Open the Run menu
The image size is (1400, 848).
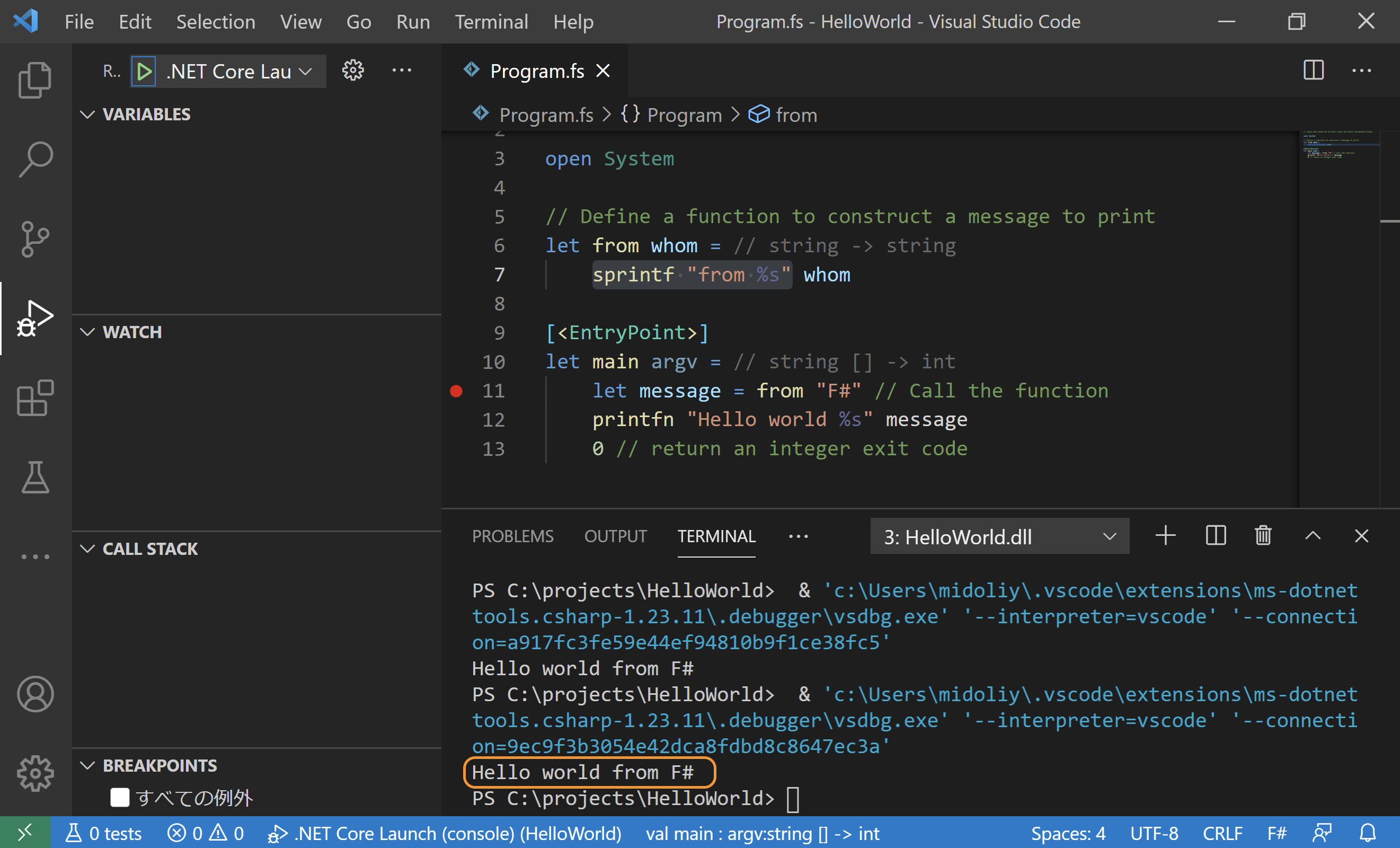click(x=412, y=22)
